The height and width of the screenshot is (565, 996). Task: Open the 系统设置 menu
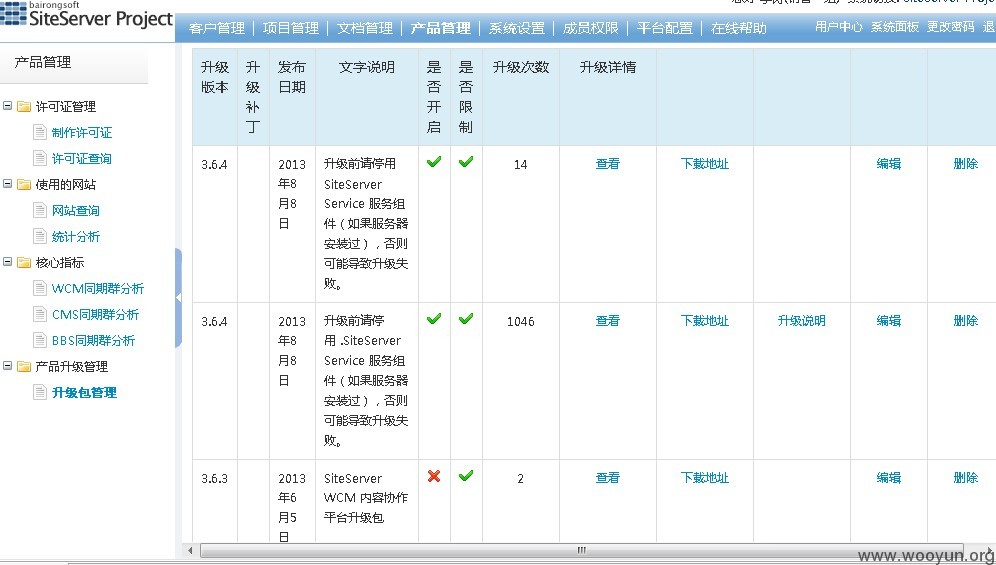pos(517,28)
